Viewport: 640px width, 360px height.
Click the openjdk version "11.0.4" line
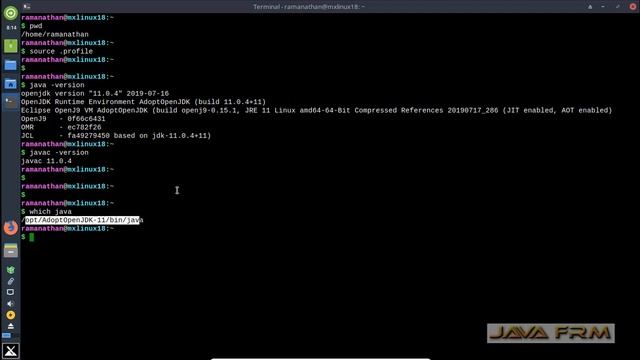[x=95, y=93]
